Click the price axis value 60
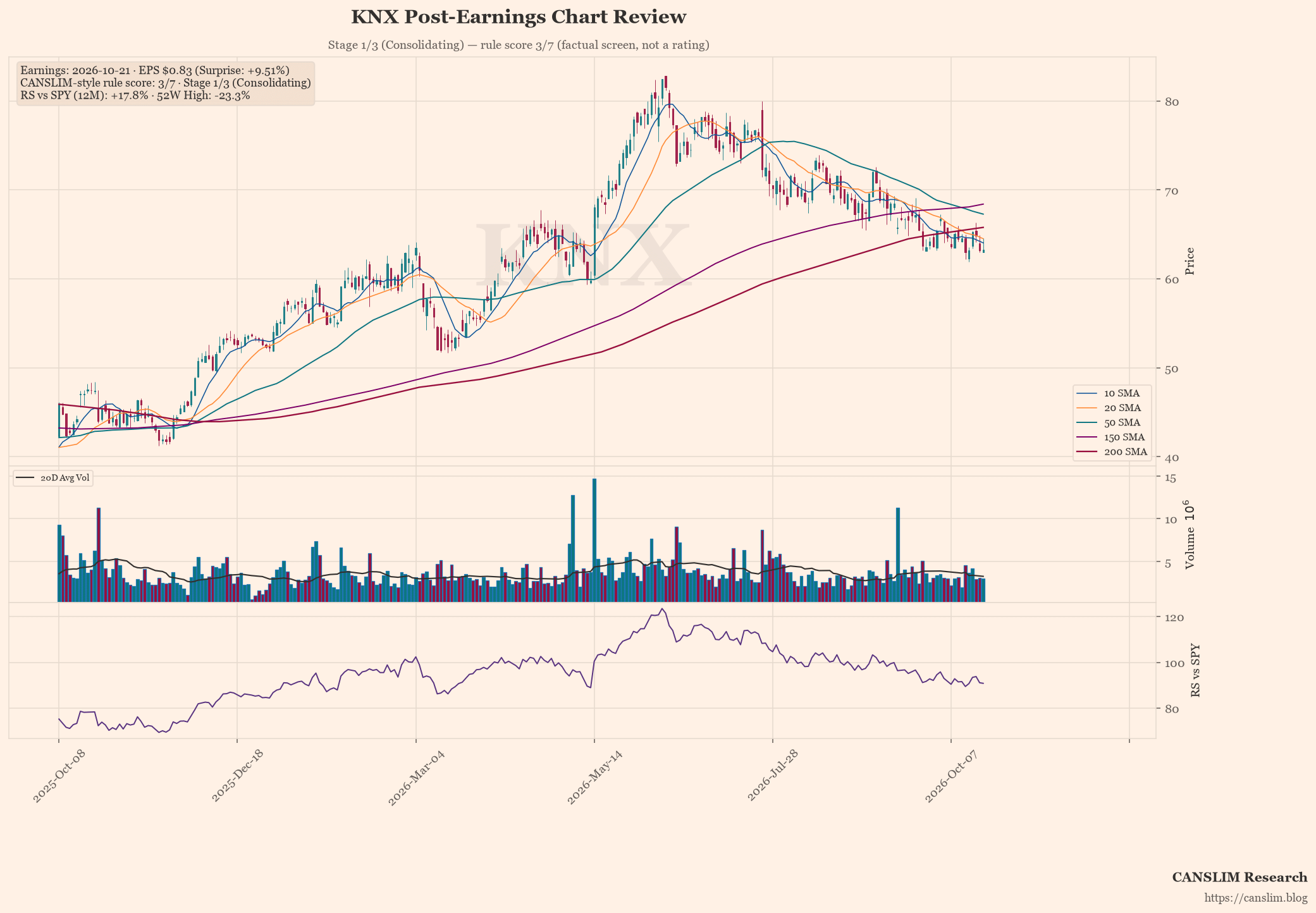The width and height of the screenshot is (1316, 913). tap(1171, 279)
